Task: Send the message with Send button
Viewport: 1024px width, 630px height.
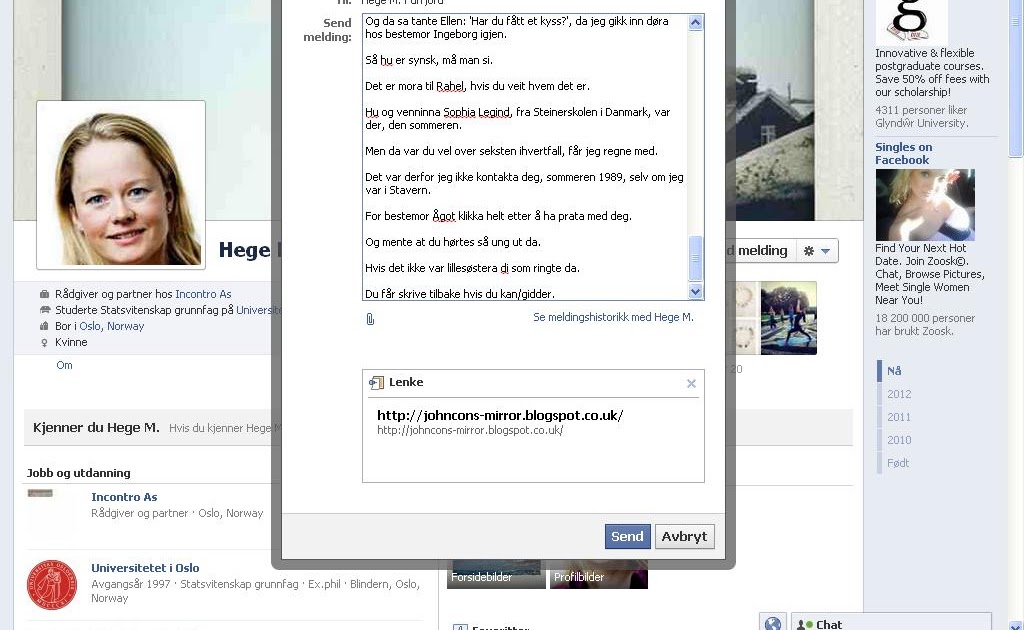Action: [627, 537]
